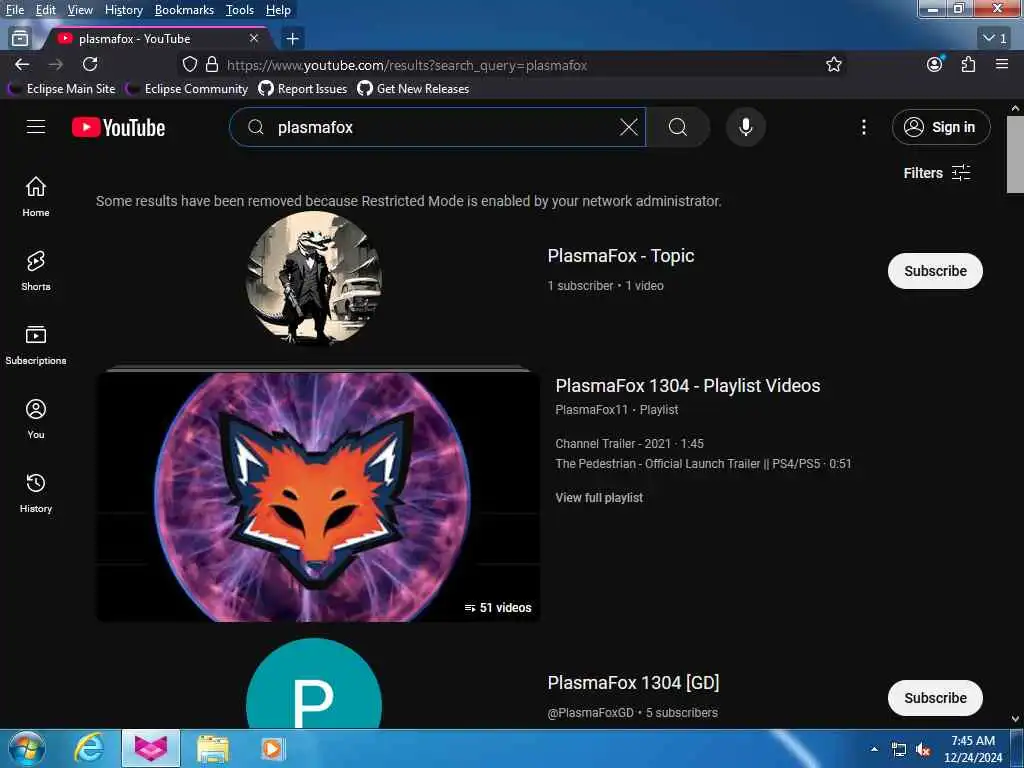Open Subscriptions in the sidebar

36,345
